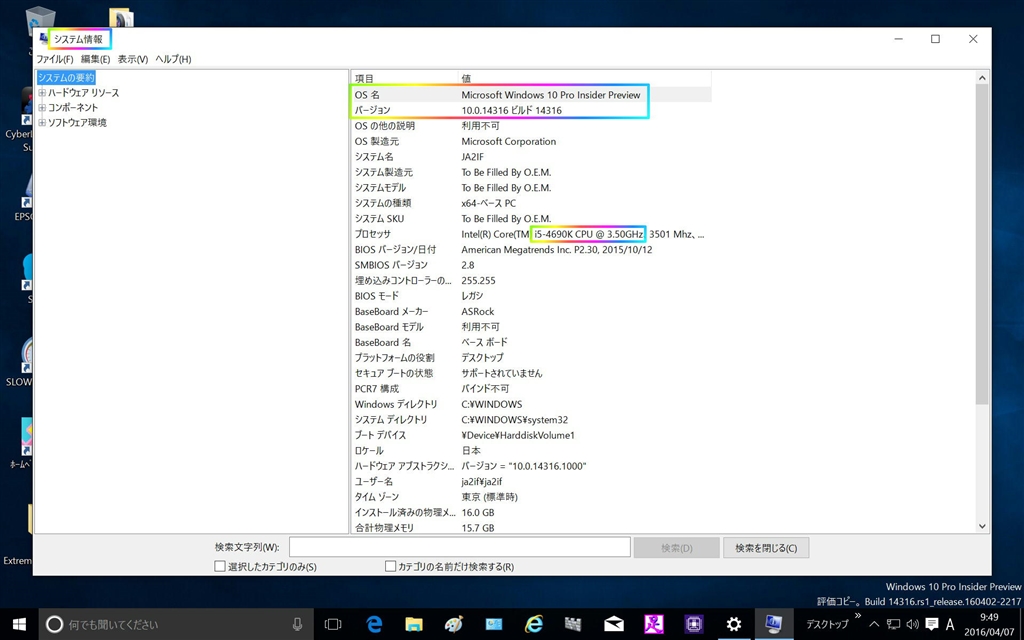Focus the 検索文字列 input field
This screenshot has width=1024, height=640.
tap(460, 547)
